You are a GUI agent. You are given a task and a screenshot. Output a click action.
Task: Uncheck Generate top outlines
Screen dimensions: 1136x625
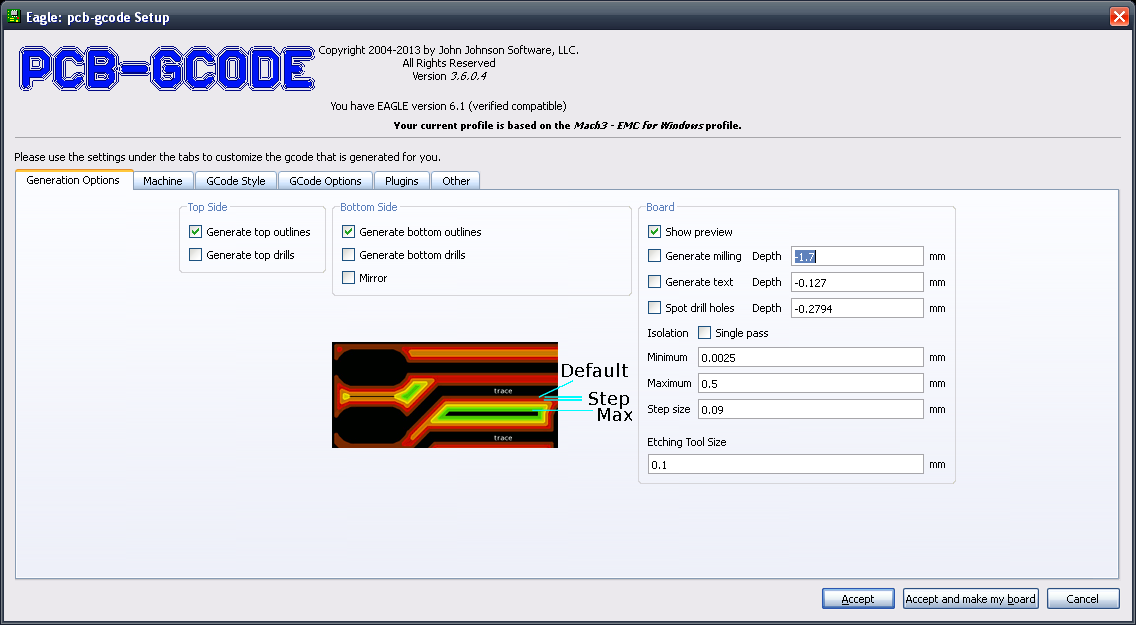pyautogui.click(x=196, y=232)
